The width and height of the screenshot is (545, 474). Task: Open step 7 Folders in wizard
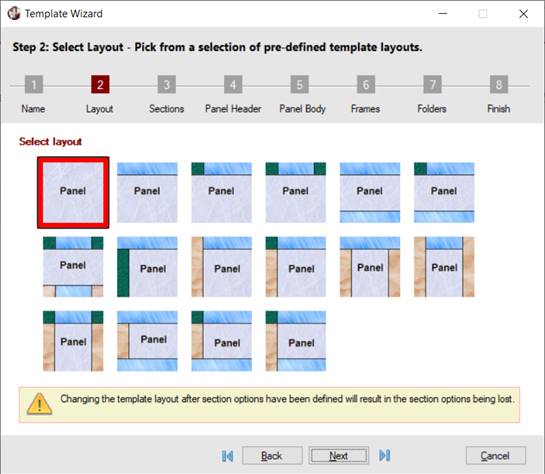click(432, 84)
